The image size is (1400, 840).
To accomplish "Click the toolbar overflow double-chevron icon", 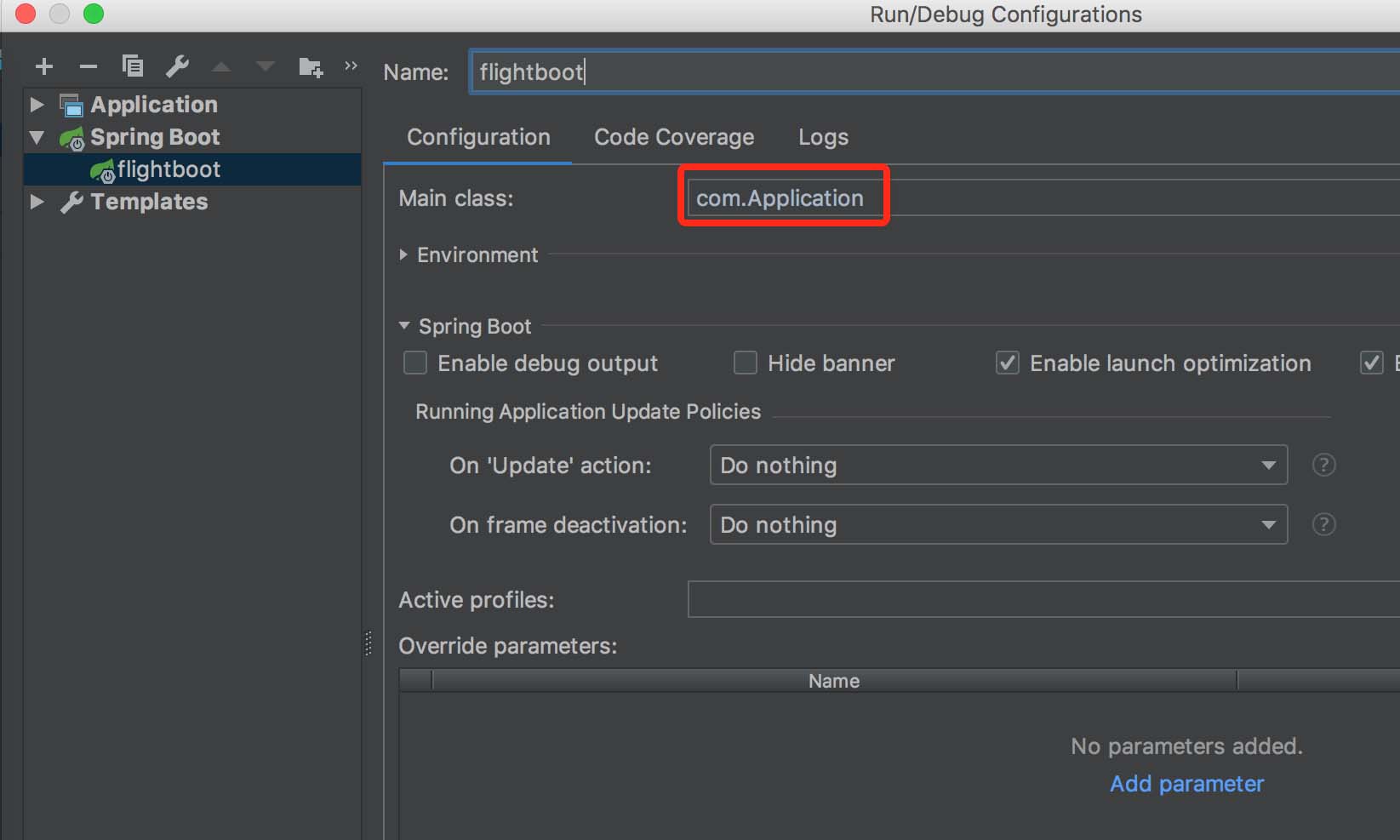I will pos(351,66).
